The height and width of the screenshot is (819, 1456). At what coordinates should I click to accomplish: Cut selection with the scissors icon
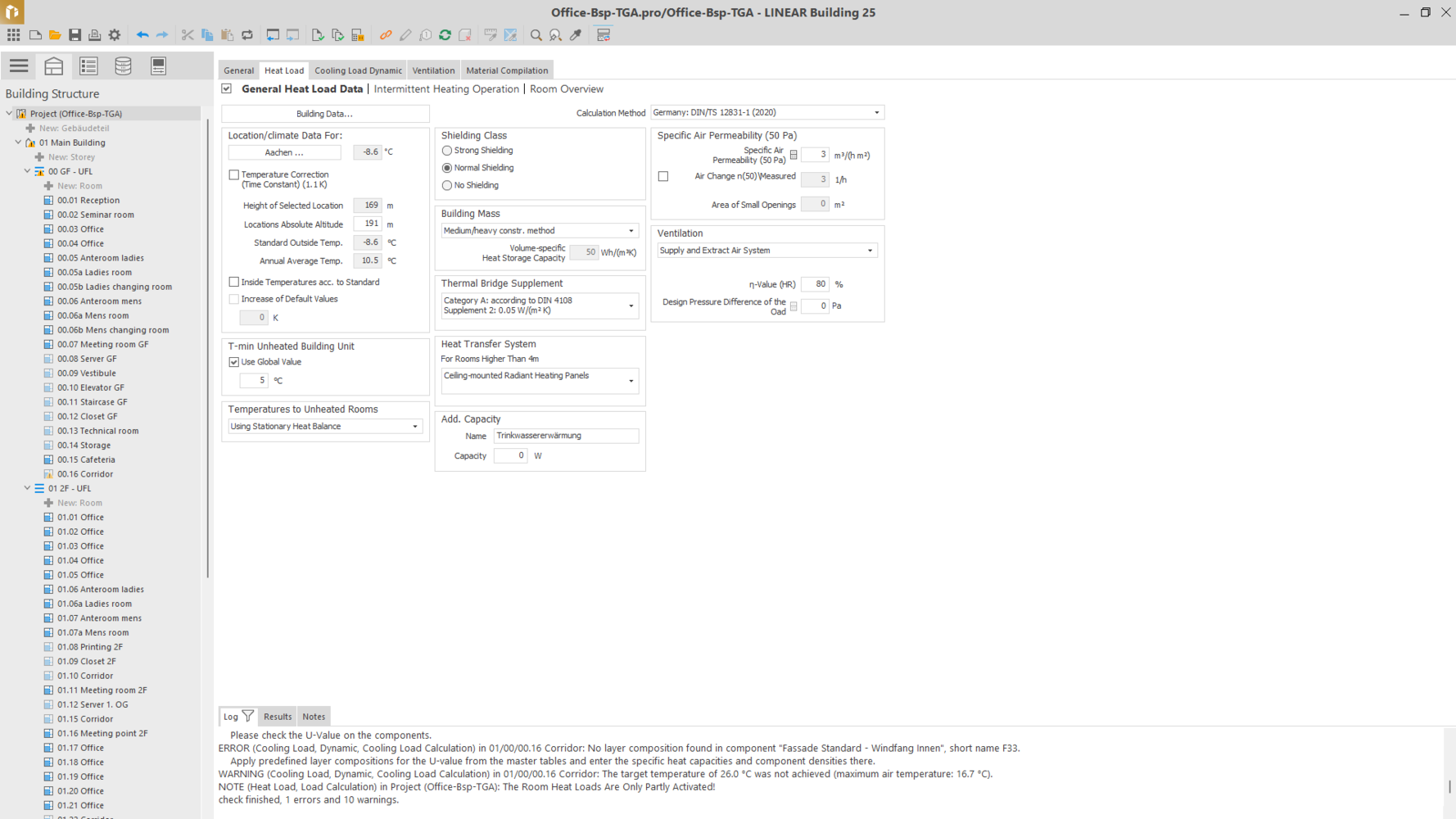pos(188,35)
